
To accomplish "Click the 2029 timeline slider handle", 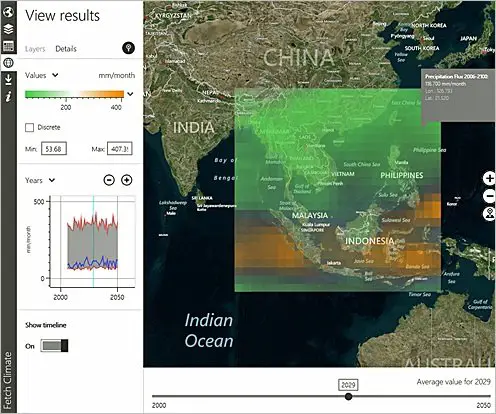I will [x=348, y=396].
